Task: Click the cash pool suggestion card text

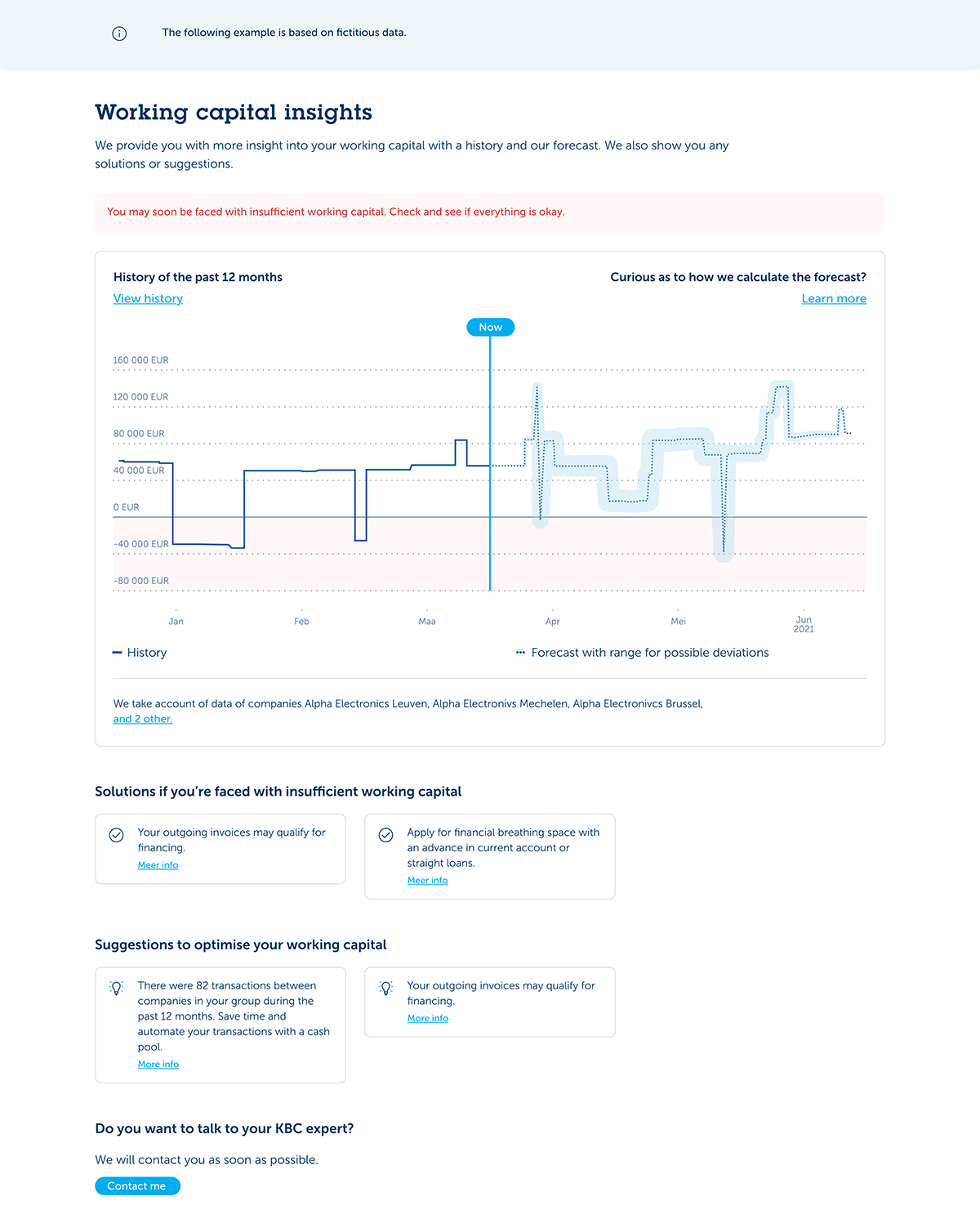Action: pos(234,1016)
